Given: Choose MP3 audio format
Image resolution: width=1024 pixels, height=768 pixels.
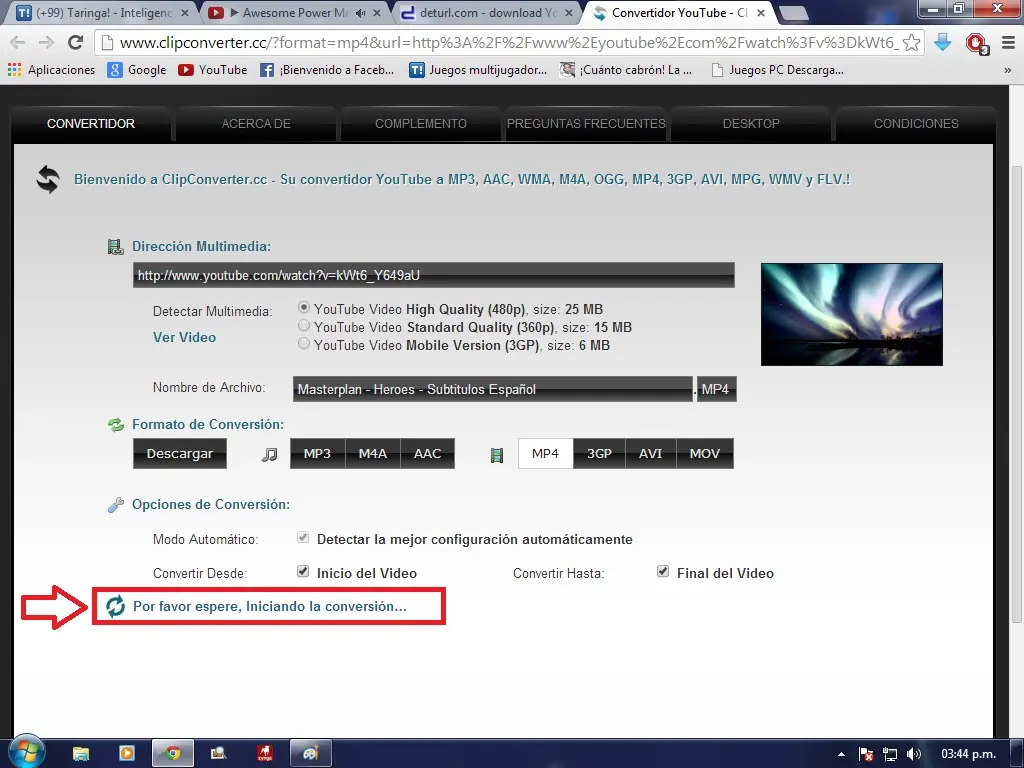Looking at the screenshot, I should point(317,453).
